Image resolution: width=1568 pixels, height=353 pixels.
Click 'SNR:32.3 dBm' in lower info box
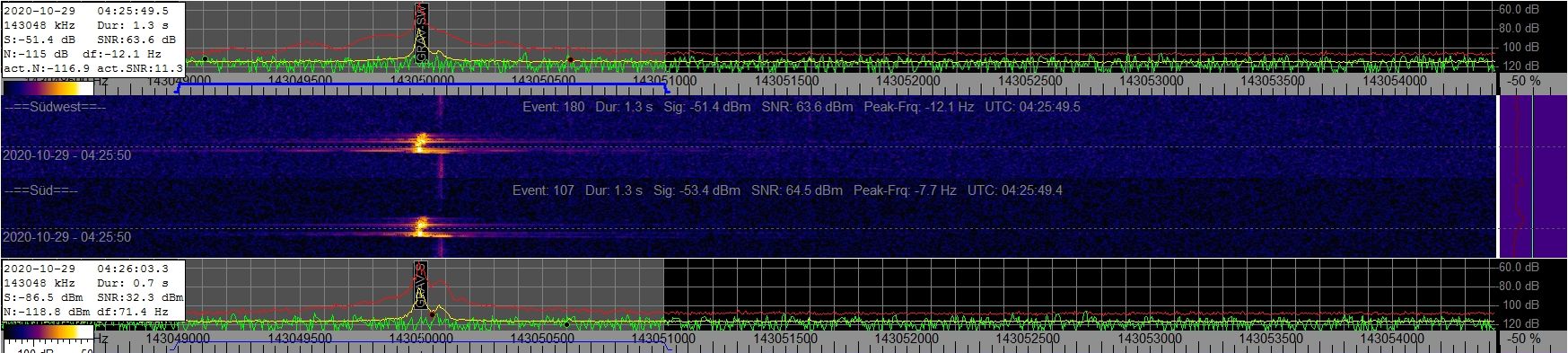click(140, 297)
